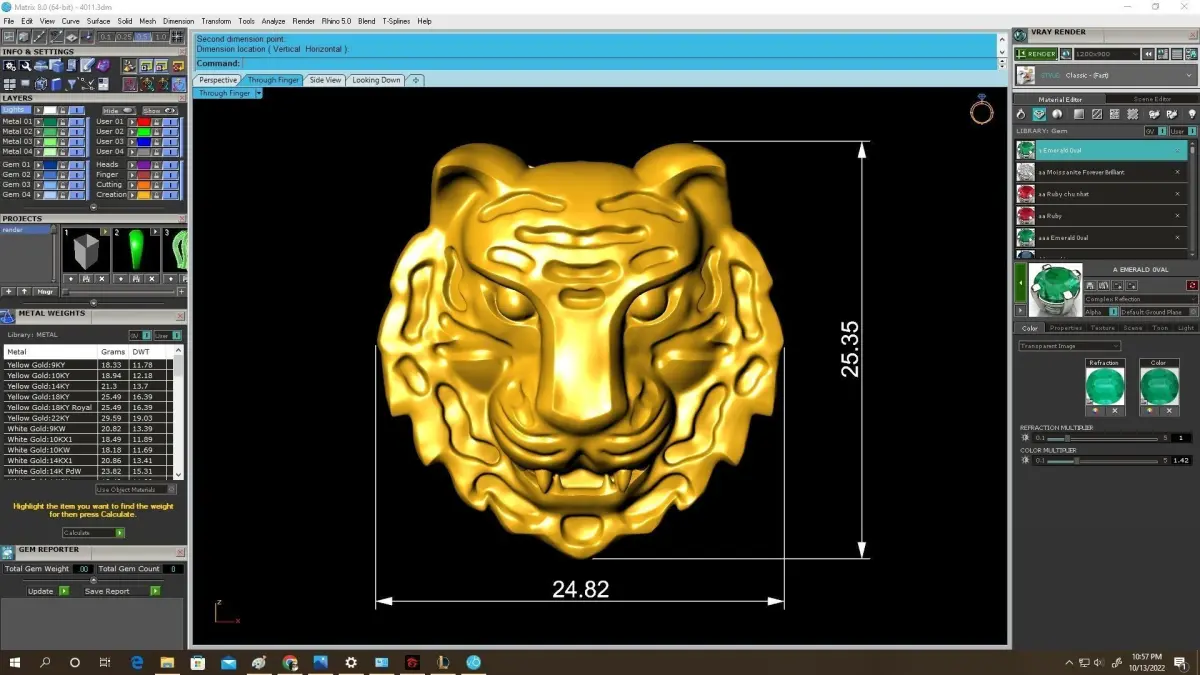Open Microsoft Edge from the taskbar
The image size is (1200, 675).
click(137, 662)
